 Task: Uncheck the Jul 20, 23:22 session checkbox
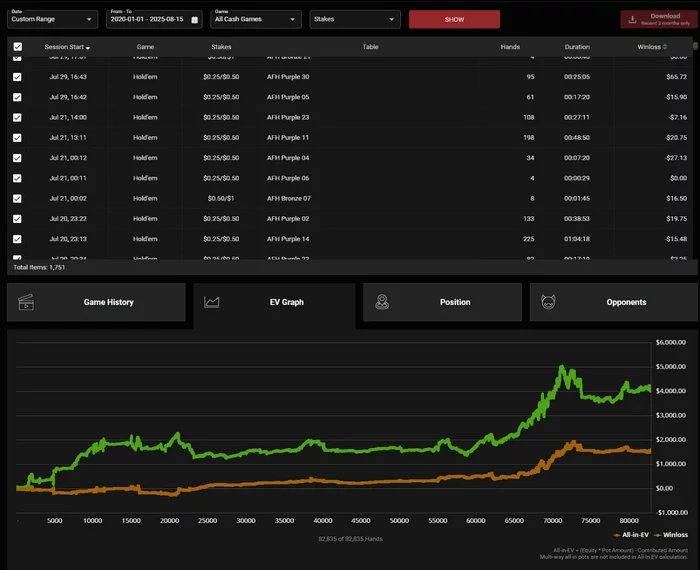click(17, 219)
